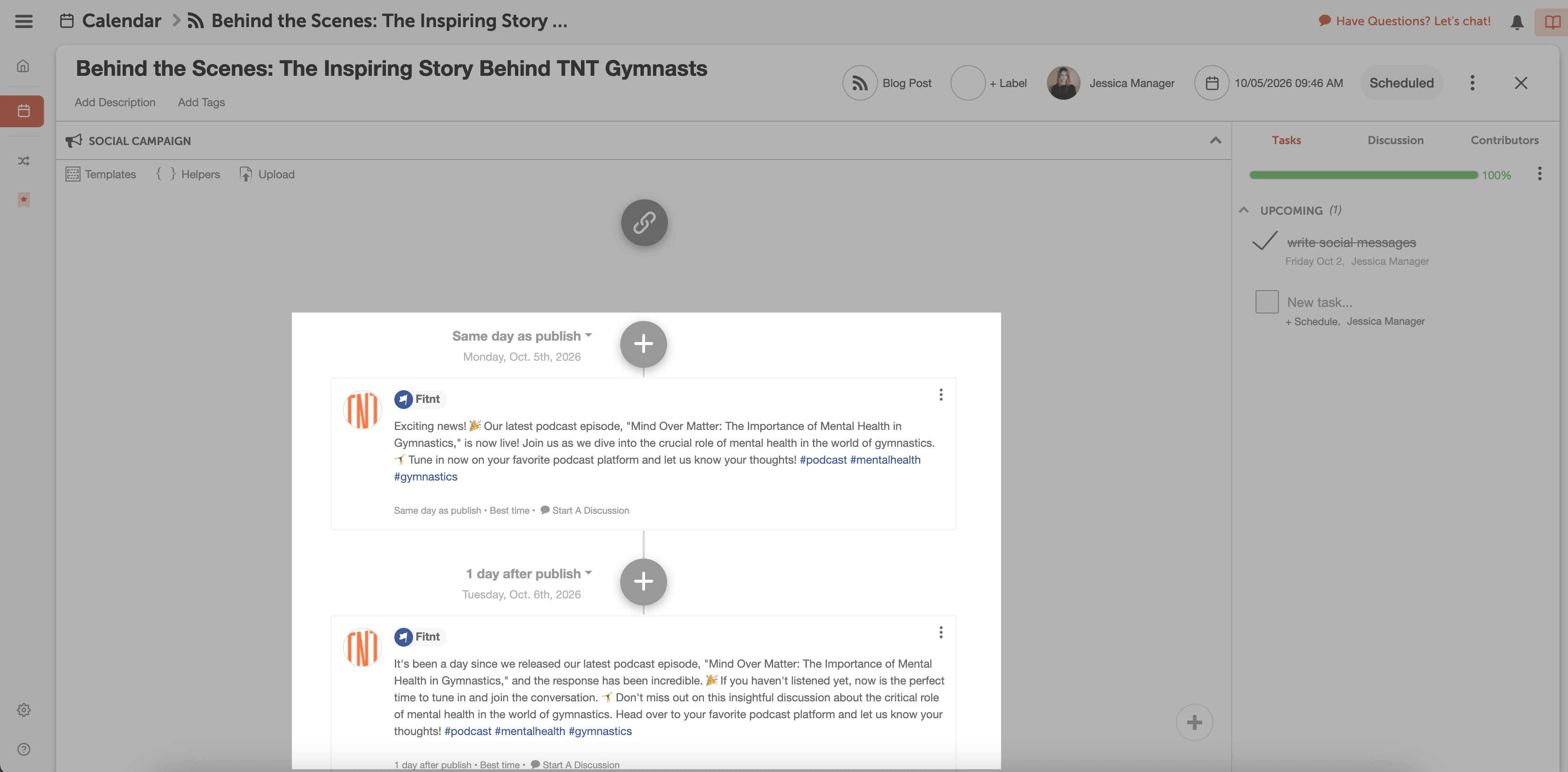This screenshot has width=1568, height=772.
Task: Open settings gear in sidebar
Action: (23, 710)
